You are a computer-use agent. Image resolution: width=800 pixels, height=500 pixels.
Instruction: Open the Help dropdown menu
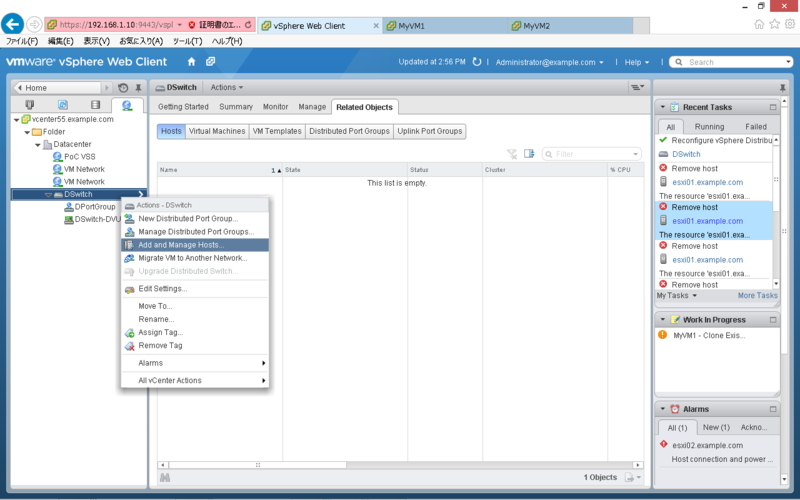[x=636, y=62]
